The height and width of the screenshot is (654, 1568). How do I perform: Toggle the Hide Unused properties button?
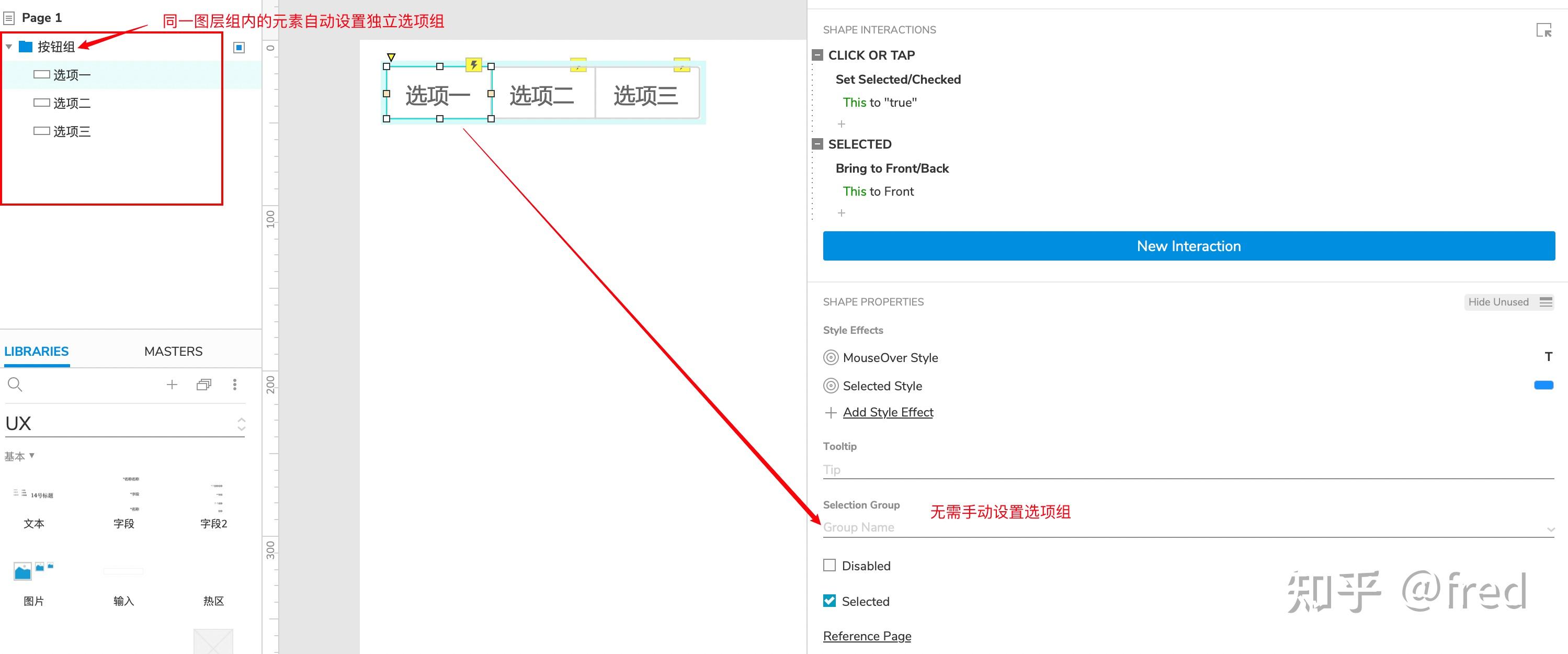click(1508, 302)
